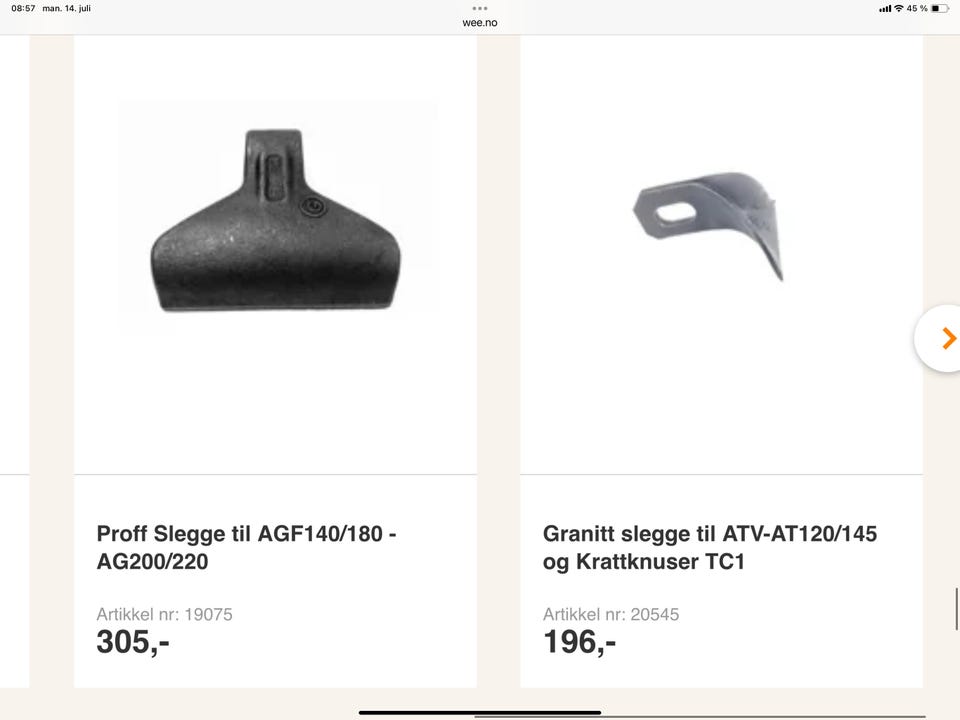Image resolution: width=960 pixels, height=720 pixels.
Task: Tap the 08:57 clock in status bar
Action: (23, 9)
